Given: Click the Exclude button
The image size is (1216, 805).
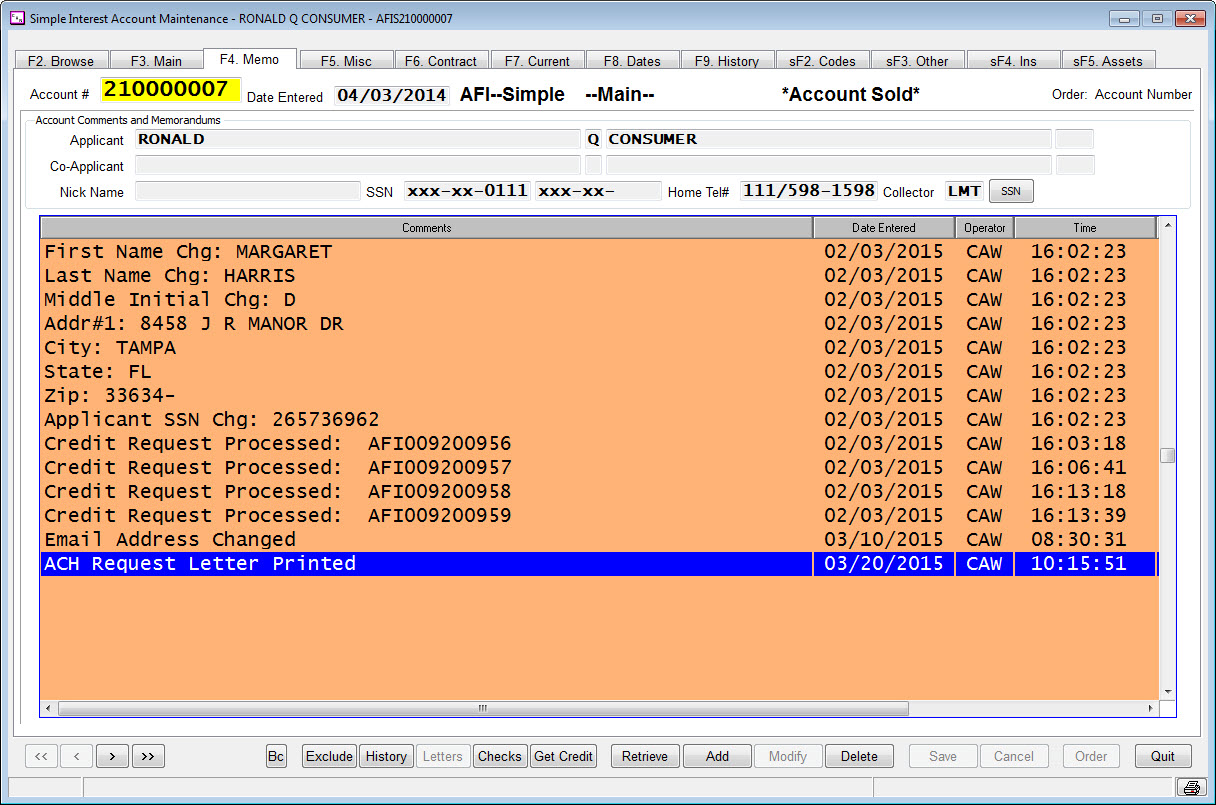Looking at the screenshot, I should point(329,756).
